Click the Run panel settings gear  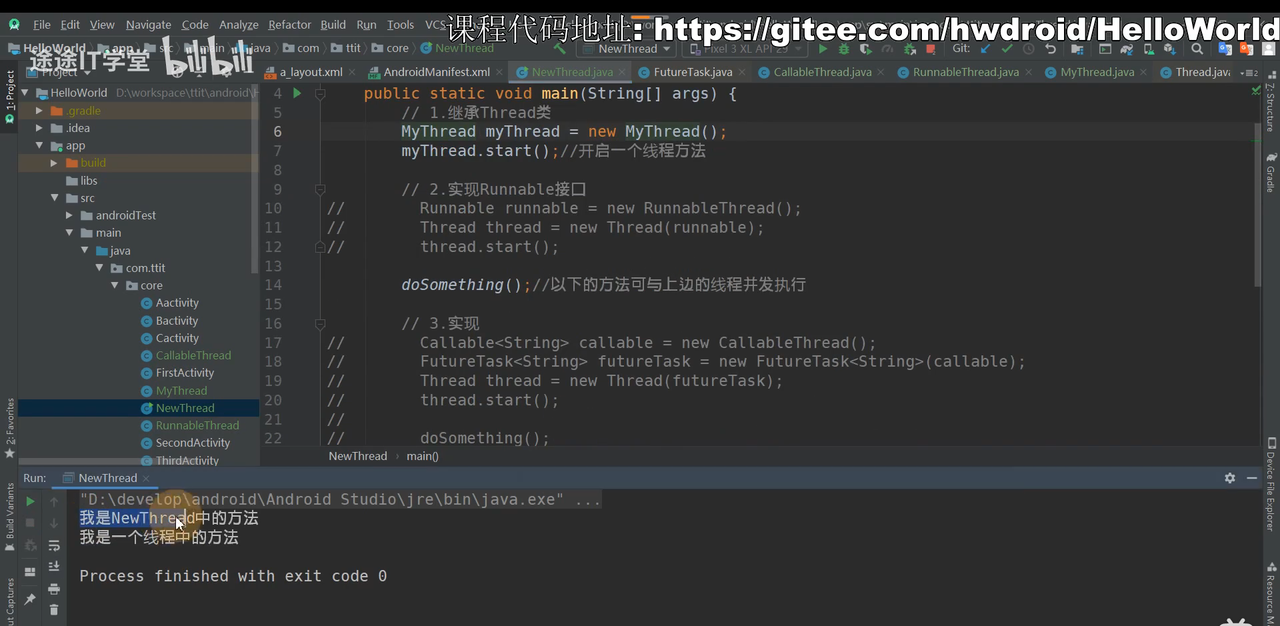coord(1230,478)
